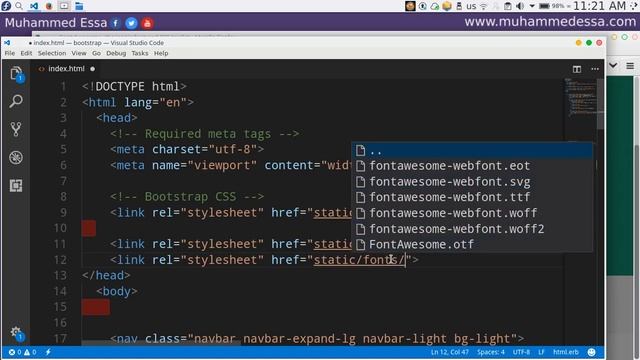Open the Search view in activity bar
This screenshot has height=360, width=640.
point(16,101)
